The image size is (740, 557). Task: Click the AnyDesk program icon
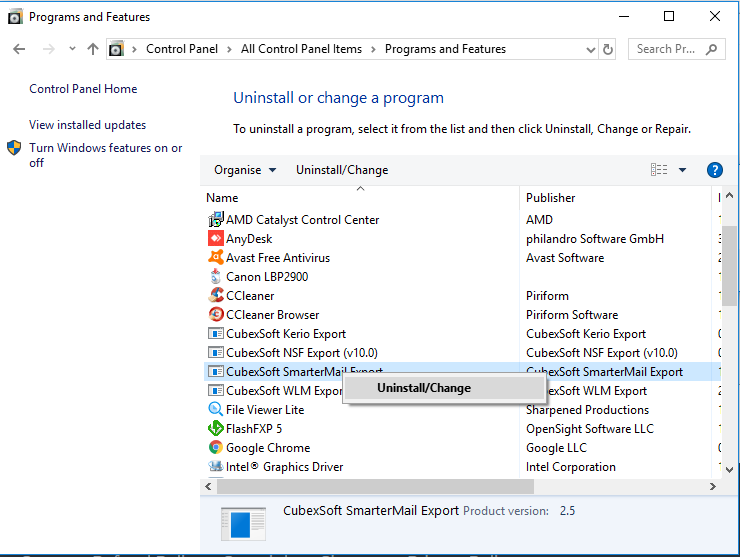pos(216,238)
